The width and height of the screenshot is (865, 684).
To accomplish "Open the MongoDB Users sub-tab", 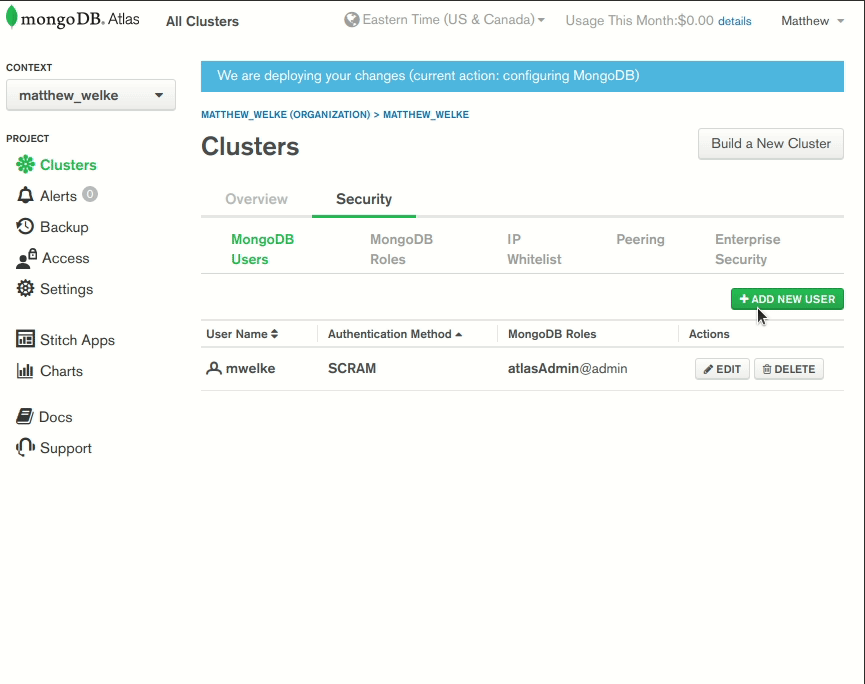I will tap(263, 249).
